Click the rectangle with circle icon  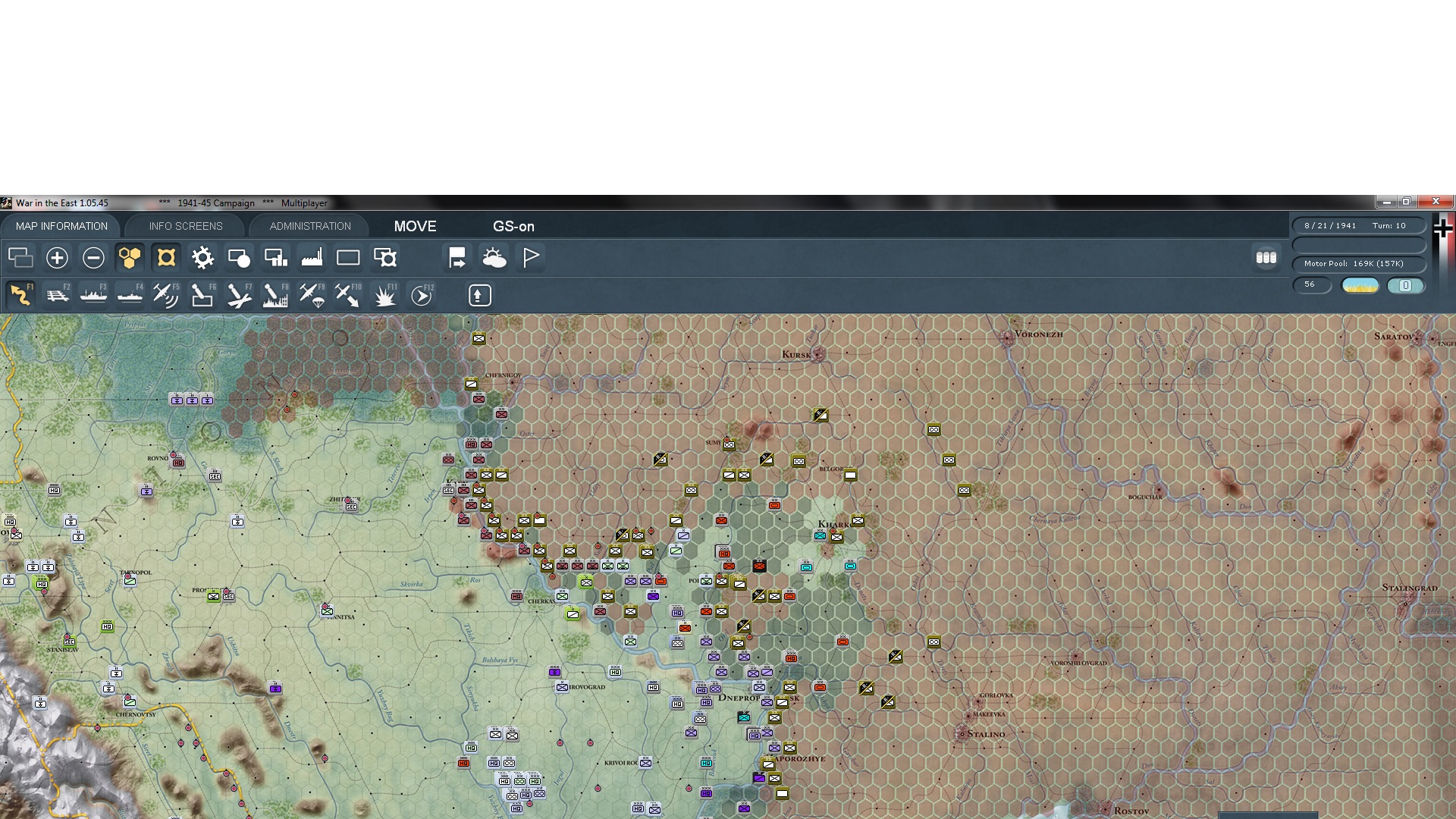point(239,258)
